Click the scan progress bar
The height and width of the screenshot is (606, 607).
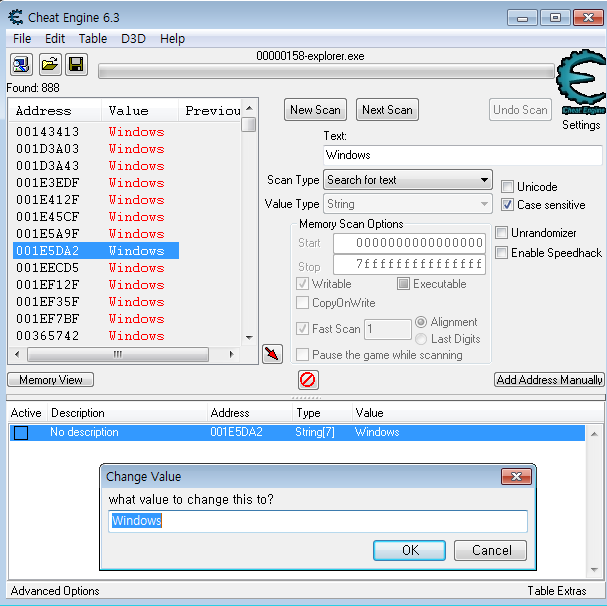pos(326,71)
